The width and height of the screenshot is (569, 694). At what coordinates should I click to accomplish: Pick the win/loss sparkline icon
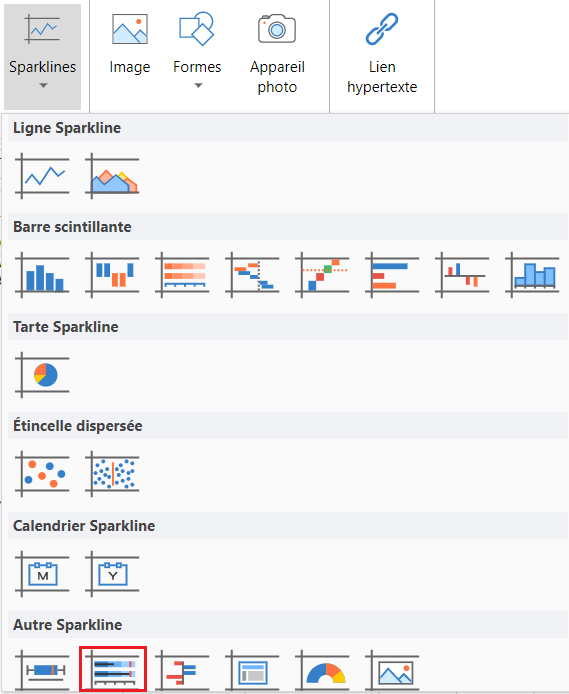(112, 275)
